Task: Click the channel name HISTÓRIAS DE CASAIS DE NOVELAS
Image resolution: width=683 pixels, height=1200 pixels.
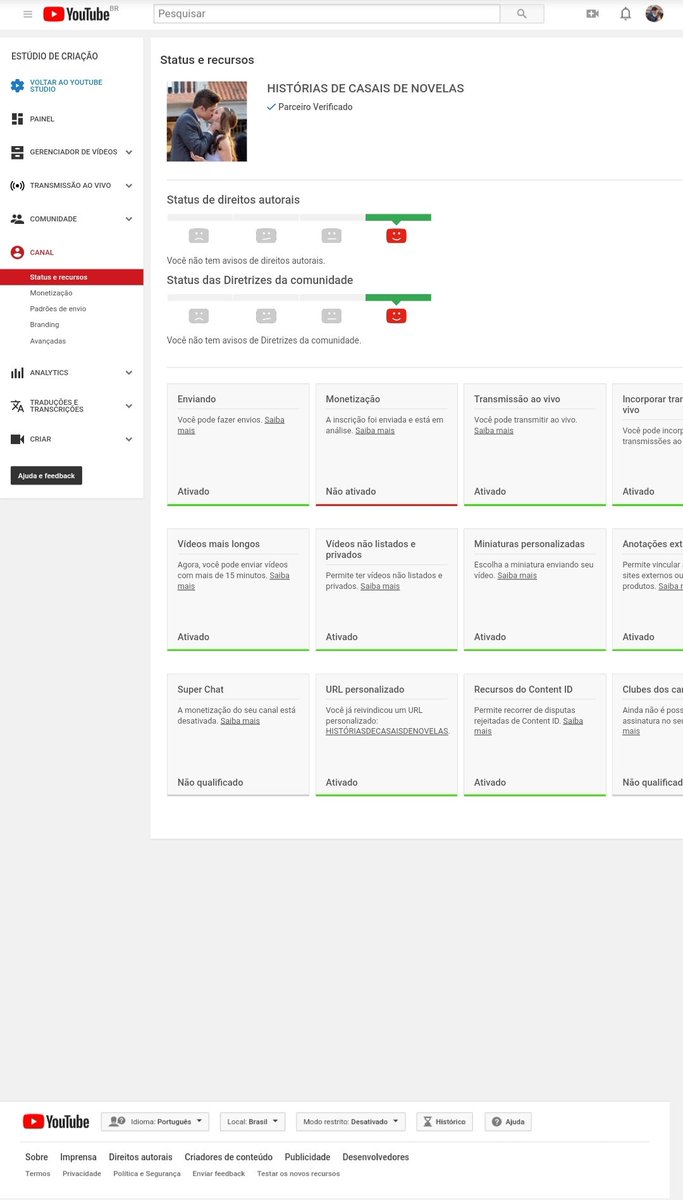Action: pyautogui.click(x=365, y=88)
